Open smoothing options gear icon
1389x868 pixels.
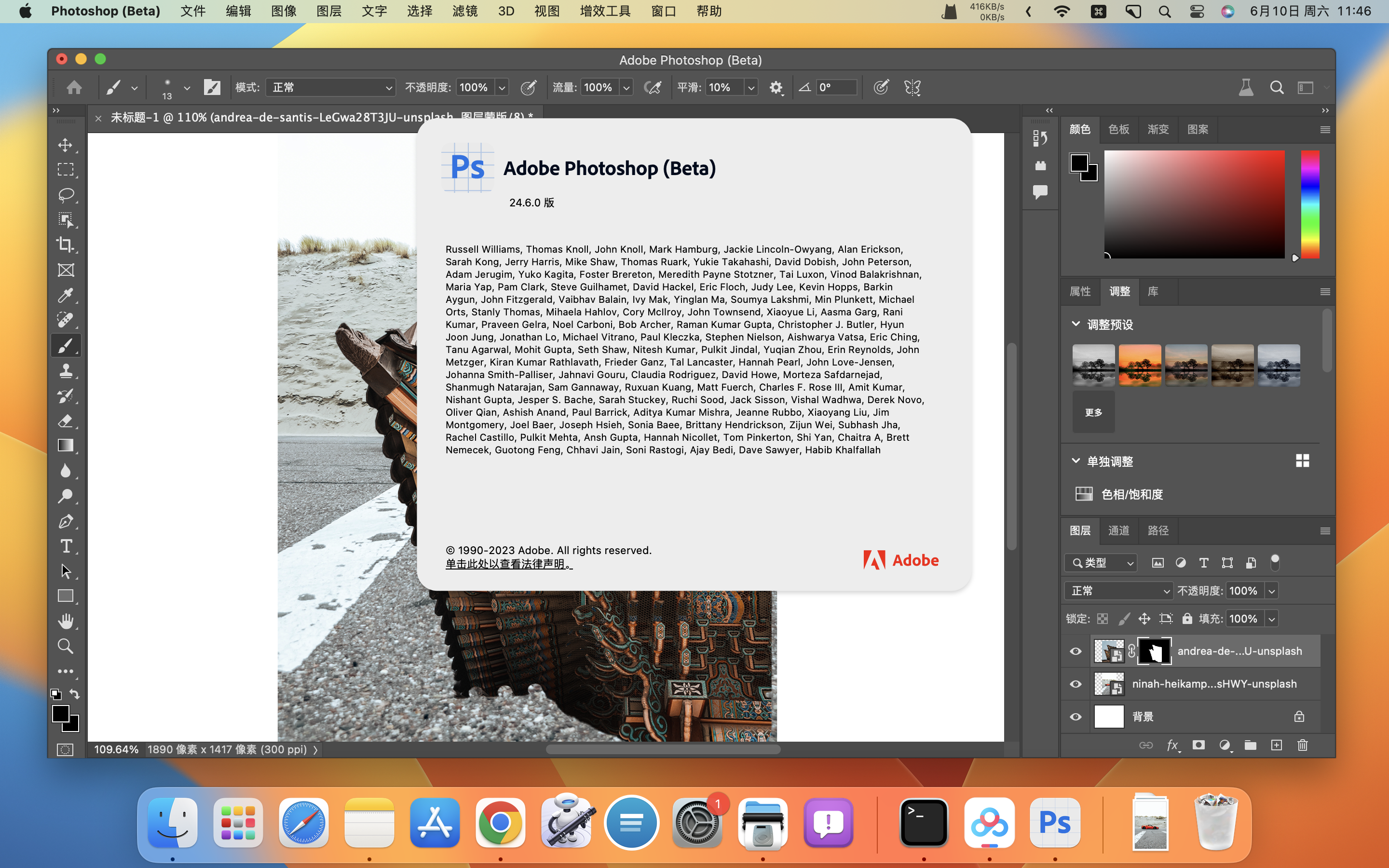(x=776, y=87)
